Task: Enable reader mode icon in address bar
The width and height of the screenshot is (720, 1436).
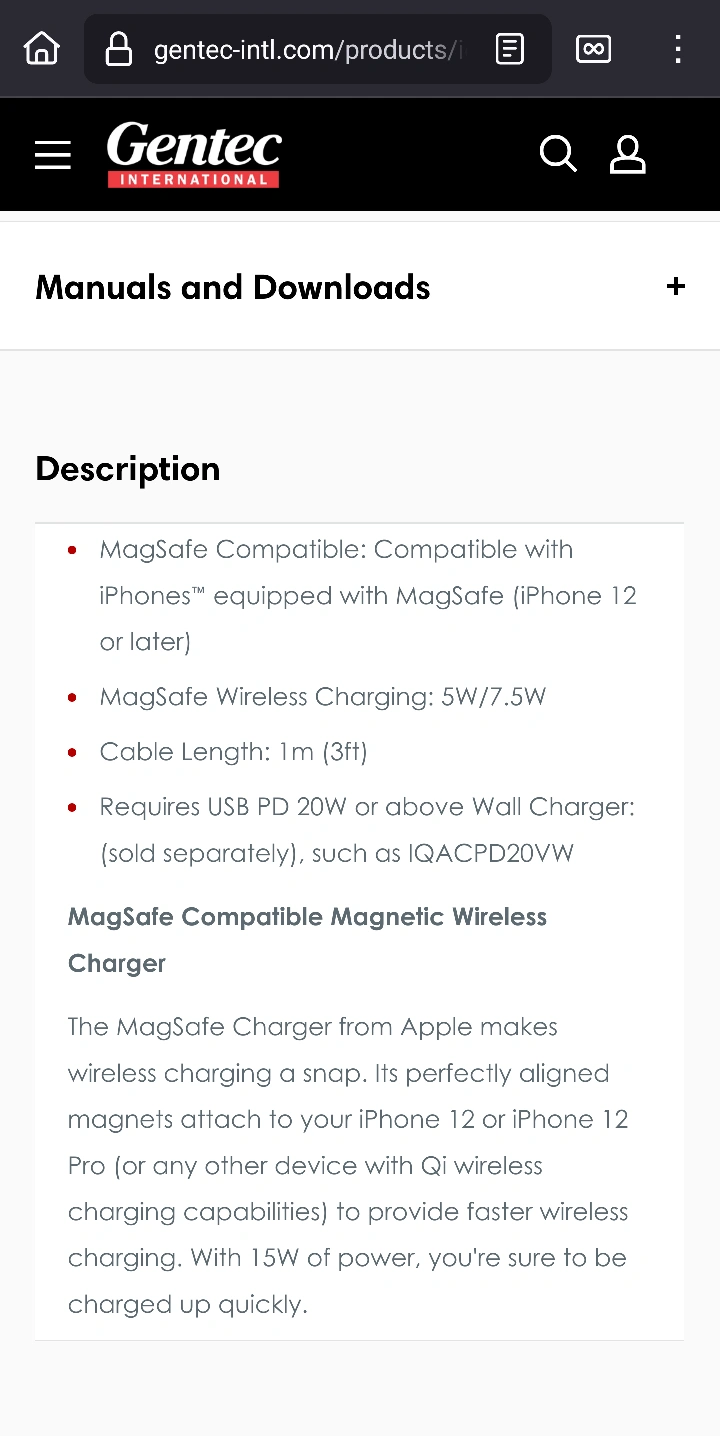Action: coord(510,49)
